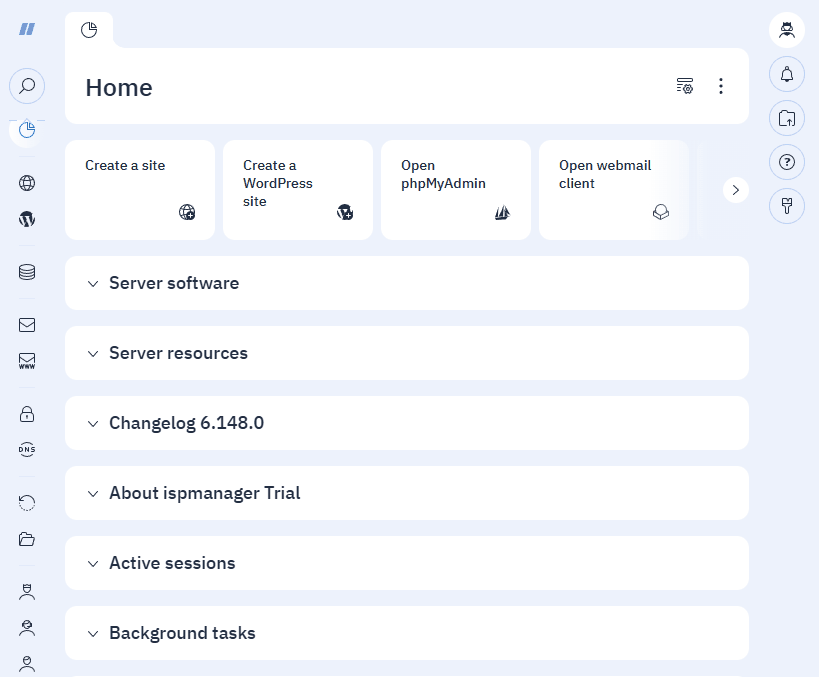Expand the Background tasks section
This screenshot has height=677, width=819.
click(407, 633)
